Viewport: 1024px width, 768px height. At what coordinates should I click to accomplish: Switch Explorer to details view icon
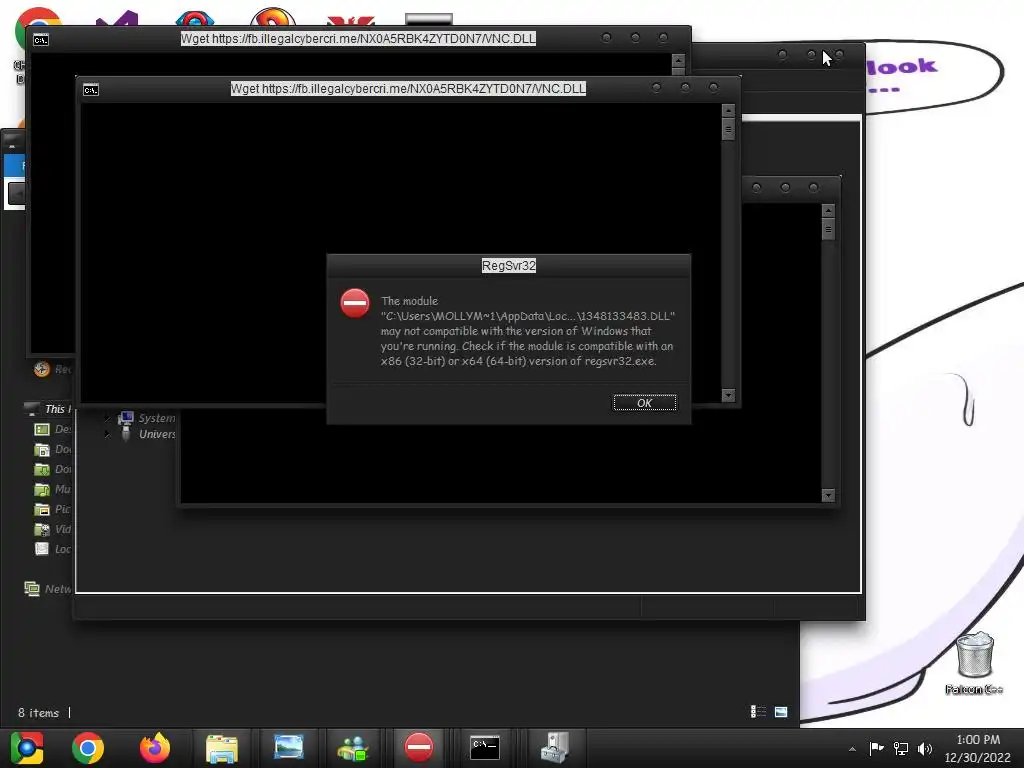[x=758, y=711]
